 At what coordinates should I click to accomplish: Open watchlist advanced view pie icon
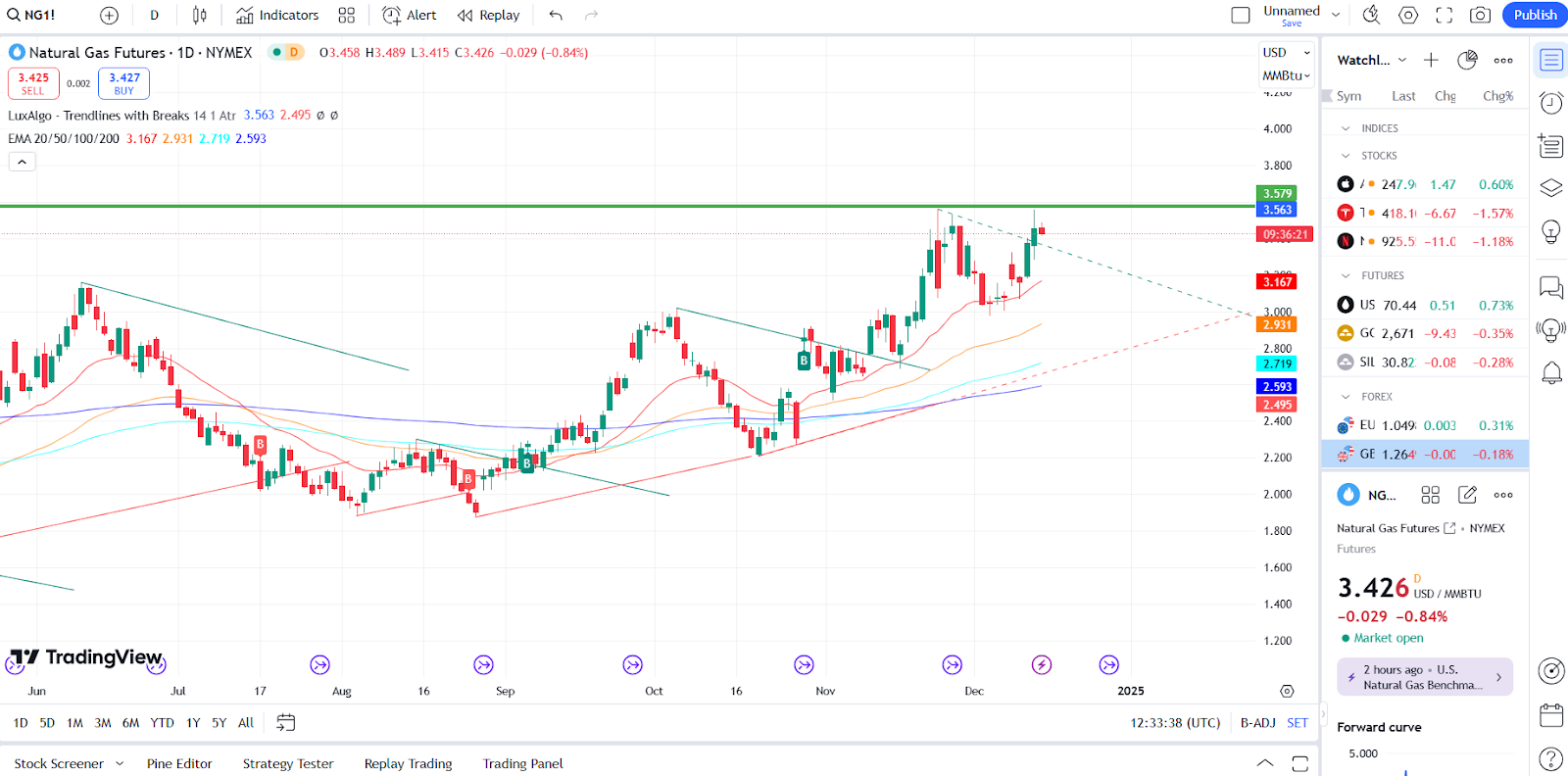pos(1467,60)
